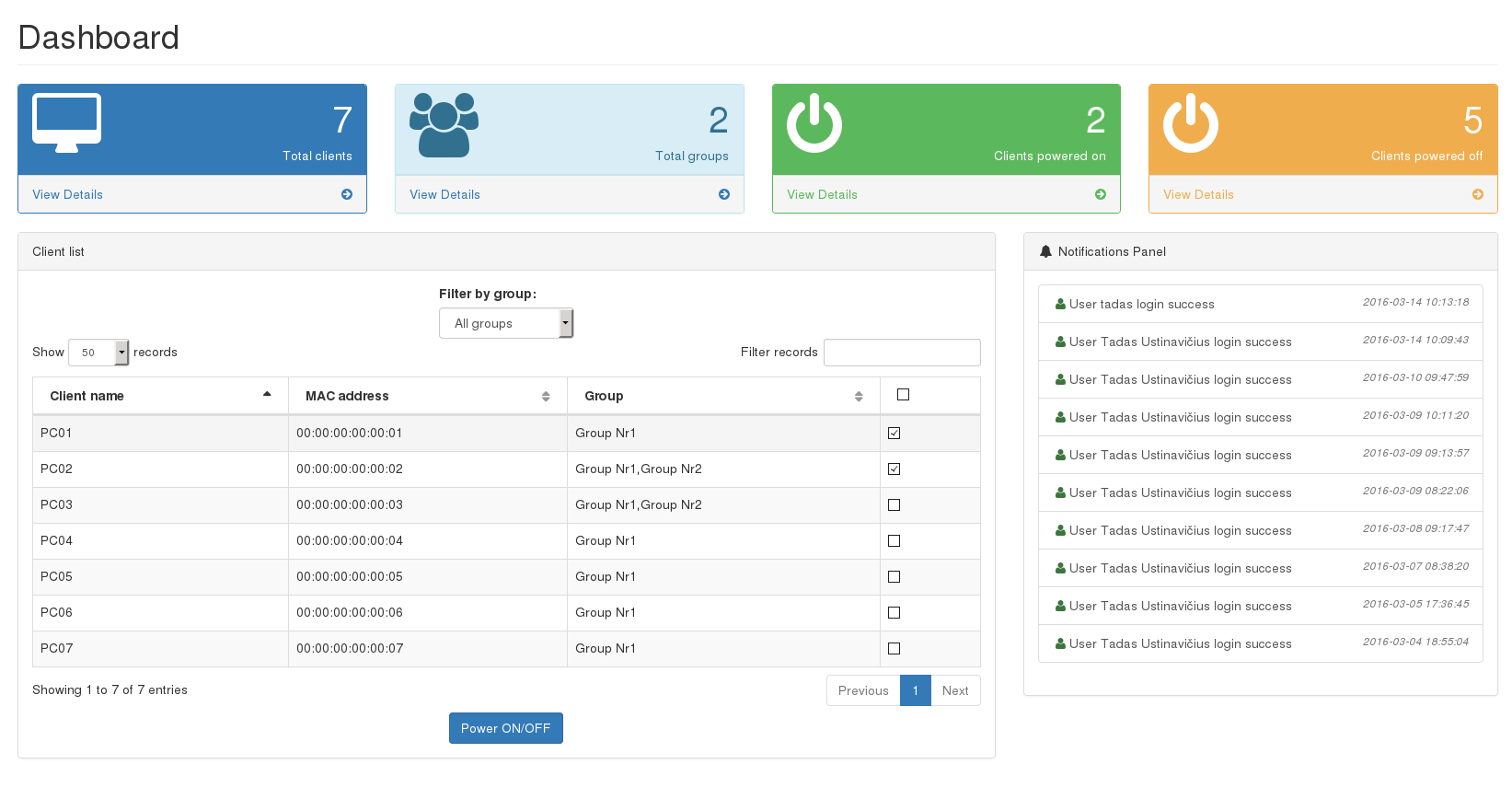Open View Details link for Clients powered off
1512x799 pixels.
pos(1199,194)
